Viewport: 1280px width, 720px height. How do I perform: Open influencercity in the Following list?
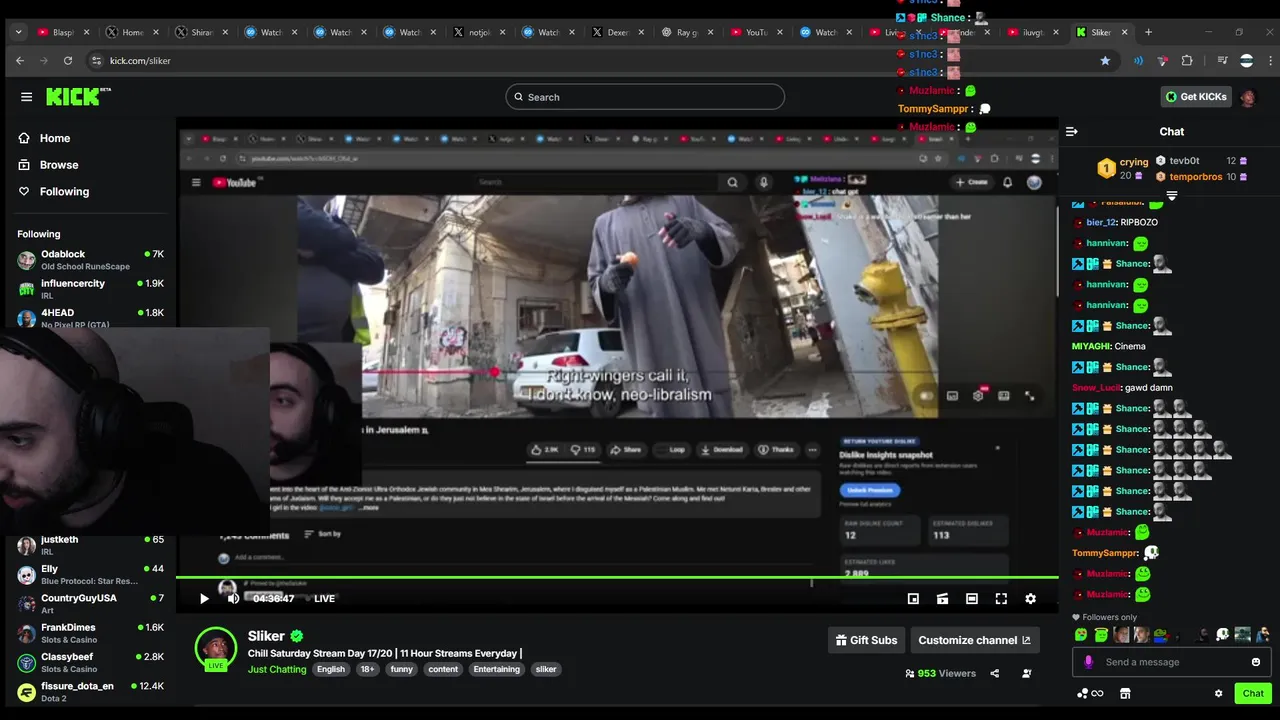tap(90, 289)
